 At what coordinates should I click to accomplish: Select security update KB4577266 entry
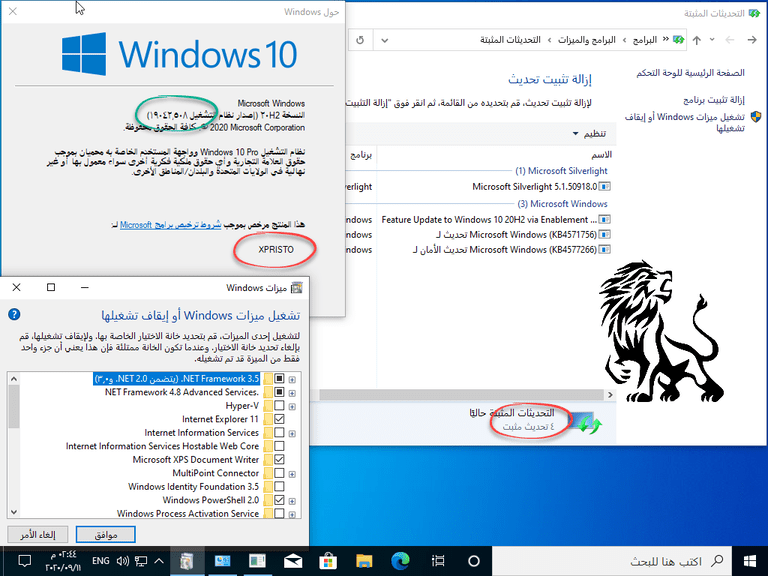point(511,250)
